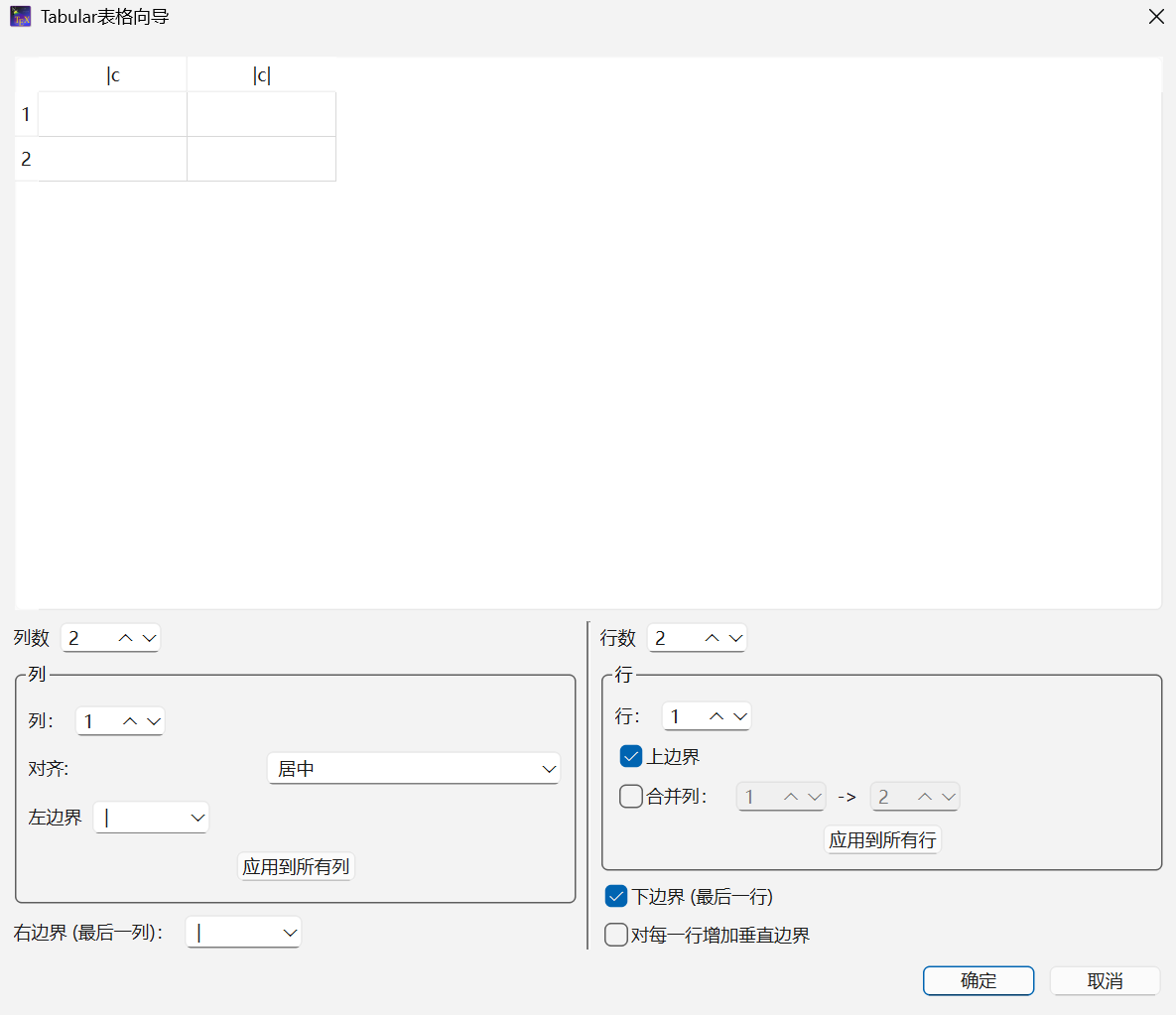Viewport: 1176px width, 1015px height.
Task: Enable 对每一行增加垂直边界 checkbox
Action: pyautogui.click(x=616, y=935)
